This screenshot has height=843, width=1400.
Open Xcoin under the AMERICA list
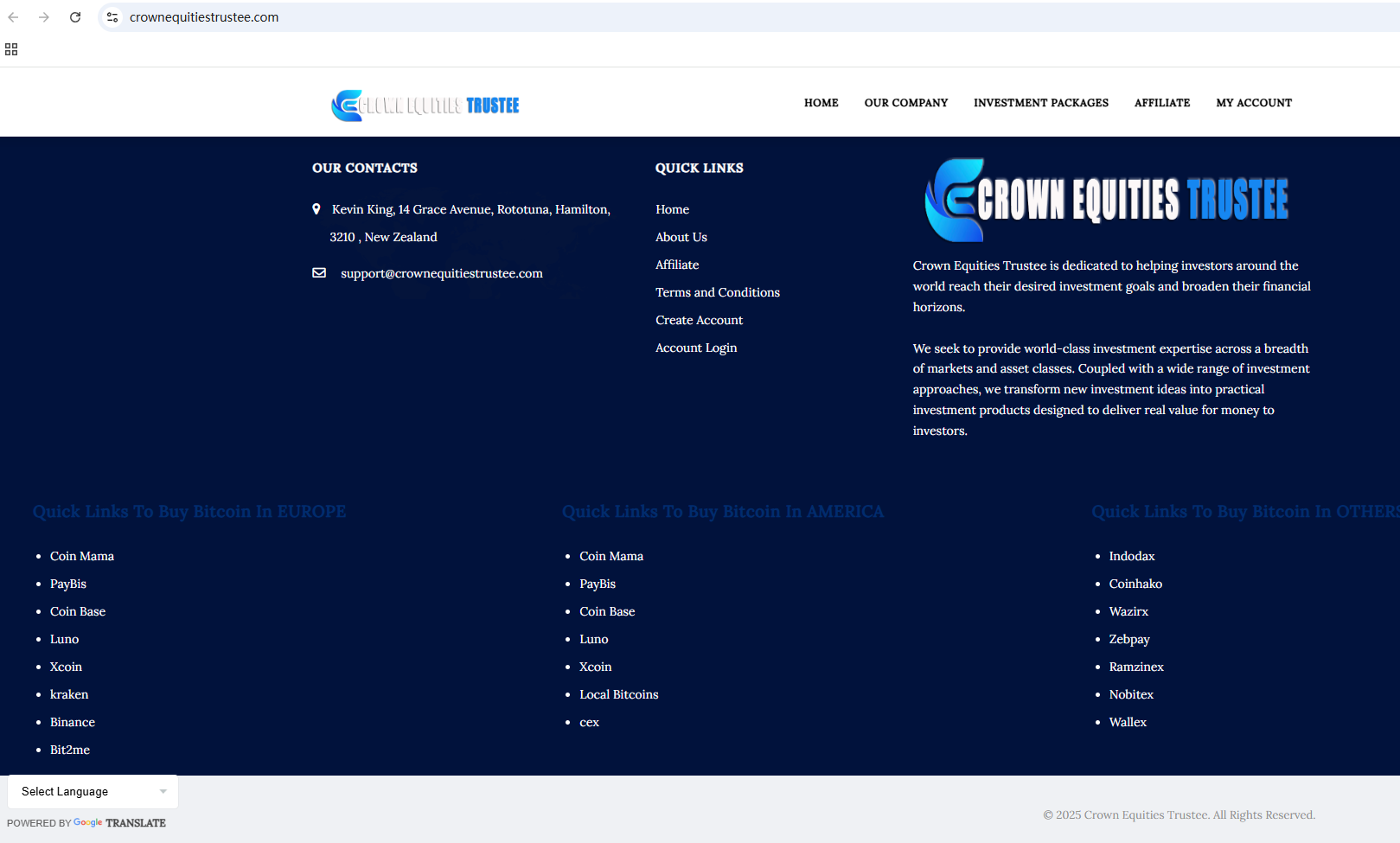click(x=596, y=667)
